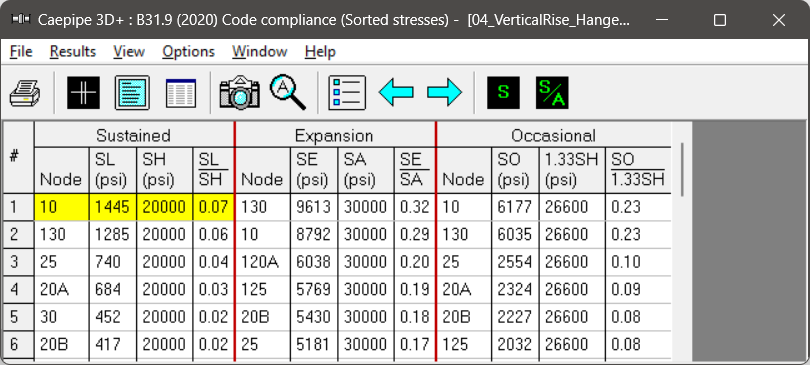Click the Print icon in the toolbar
The height and width of the screenshot is (365, 810).
(x=25, y=93)
